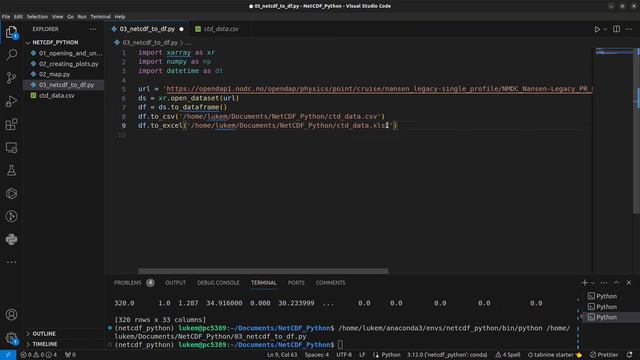Switch to the Ports panel tab
This screenshot has width=640, height=360.
(x=296, y=283)
